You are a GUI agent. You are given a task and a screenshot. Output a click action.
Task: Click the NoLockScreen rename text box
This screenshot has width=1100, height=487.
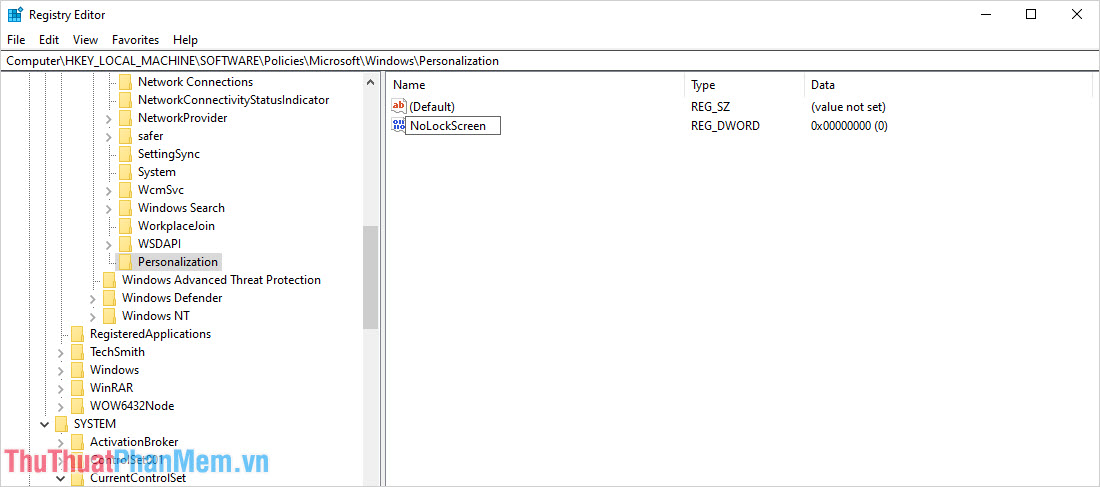[453, 126]
